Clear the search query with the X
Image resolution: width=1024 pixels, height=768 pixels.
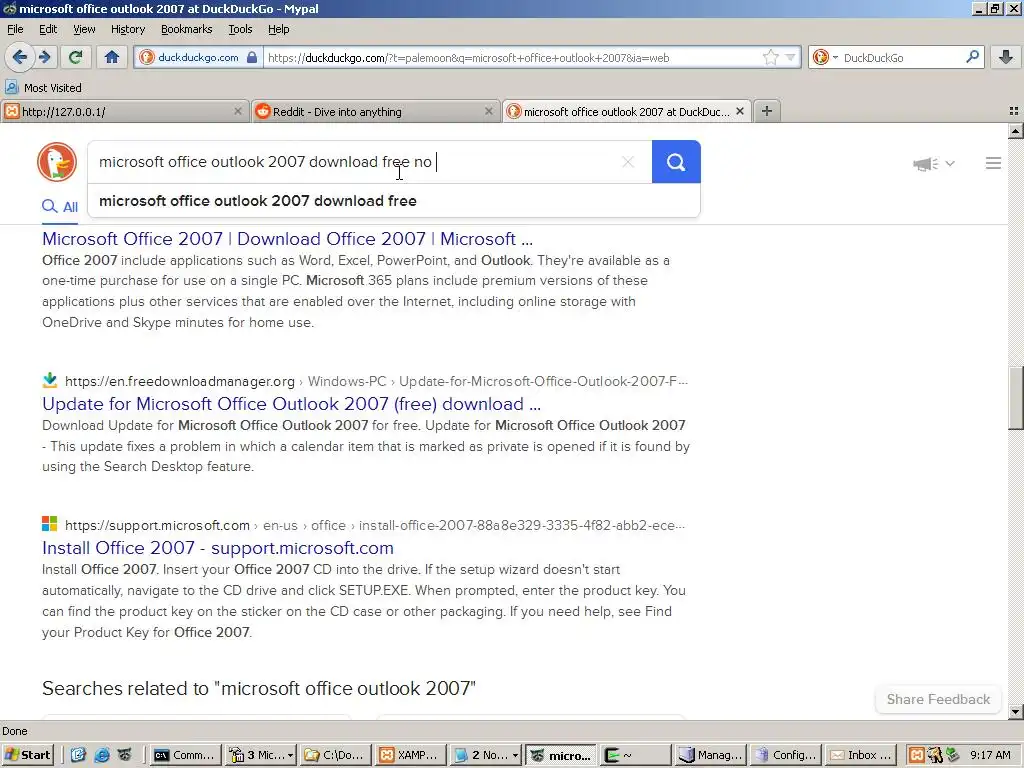coord(628,162)
